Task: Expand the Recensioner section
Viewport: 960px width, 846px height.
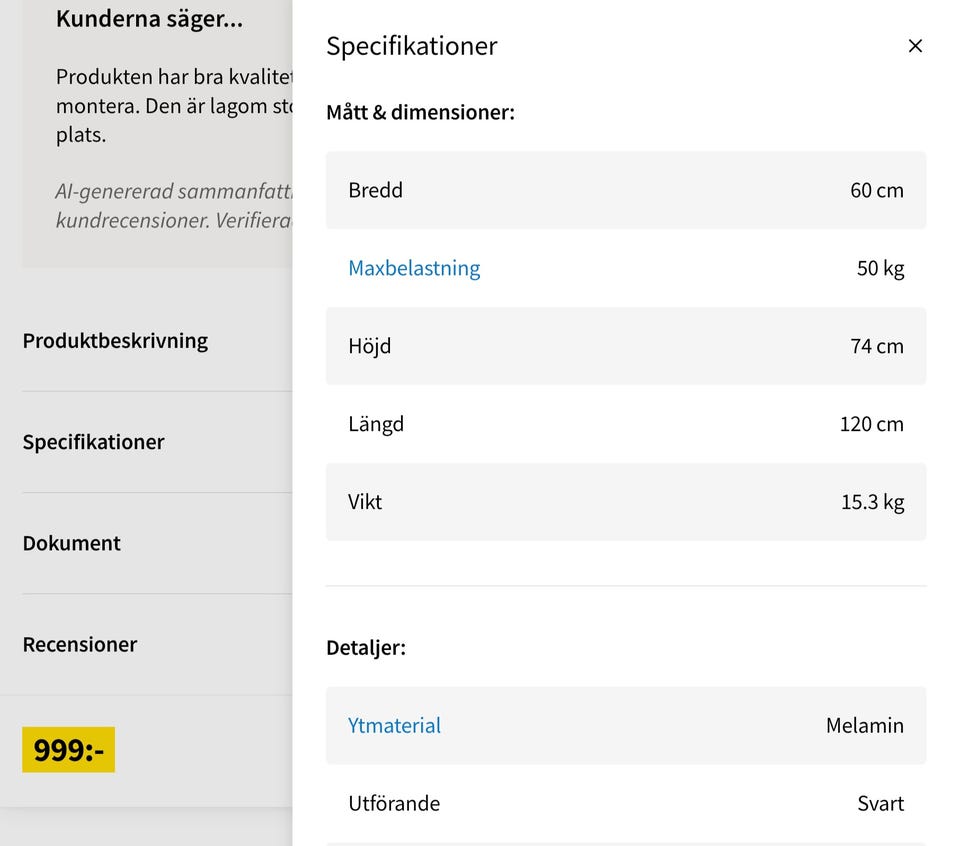Action: [x=80, y=644]
